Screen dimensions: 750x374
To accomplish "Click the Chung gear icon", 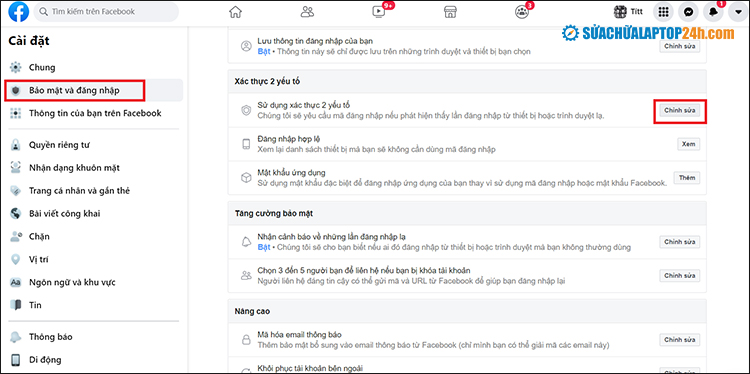I will pyautogui.click(x=16, y=67).
